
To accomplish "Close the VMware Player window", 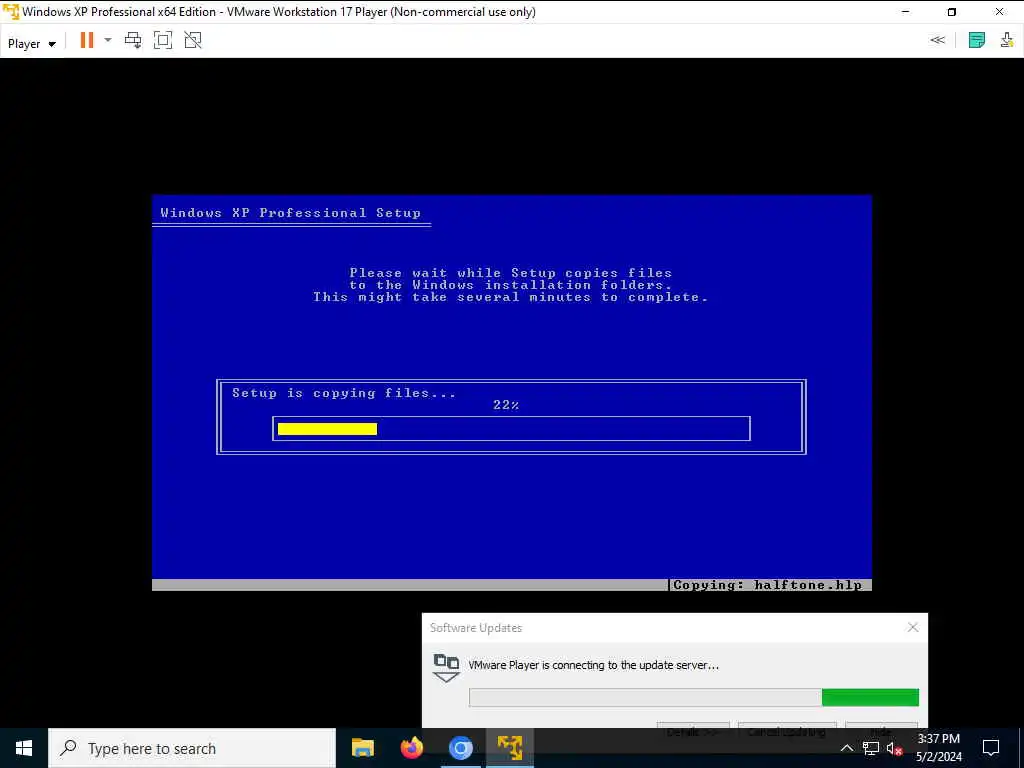I will (x=999, y=12).
